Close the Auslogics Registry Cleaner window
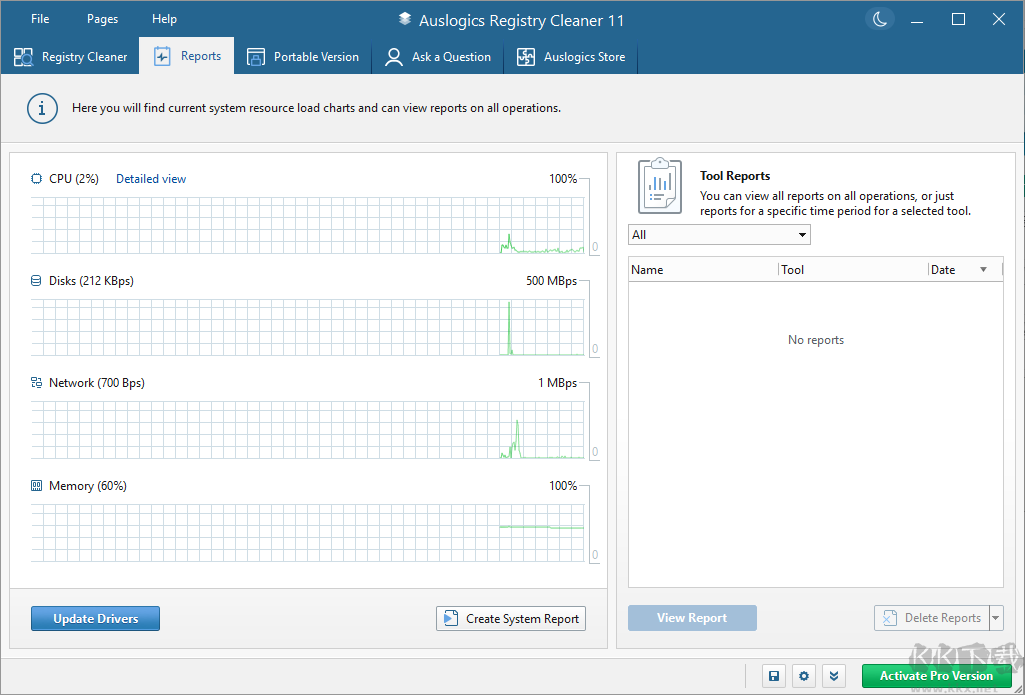Viewport: 1025px width, 695px height. 999,20
